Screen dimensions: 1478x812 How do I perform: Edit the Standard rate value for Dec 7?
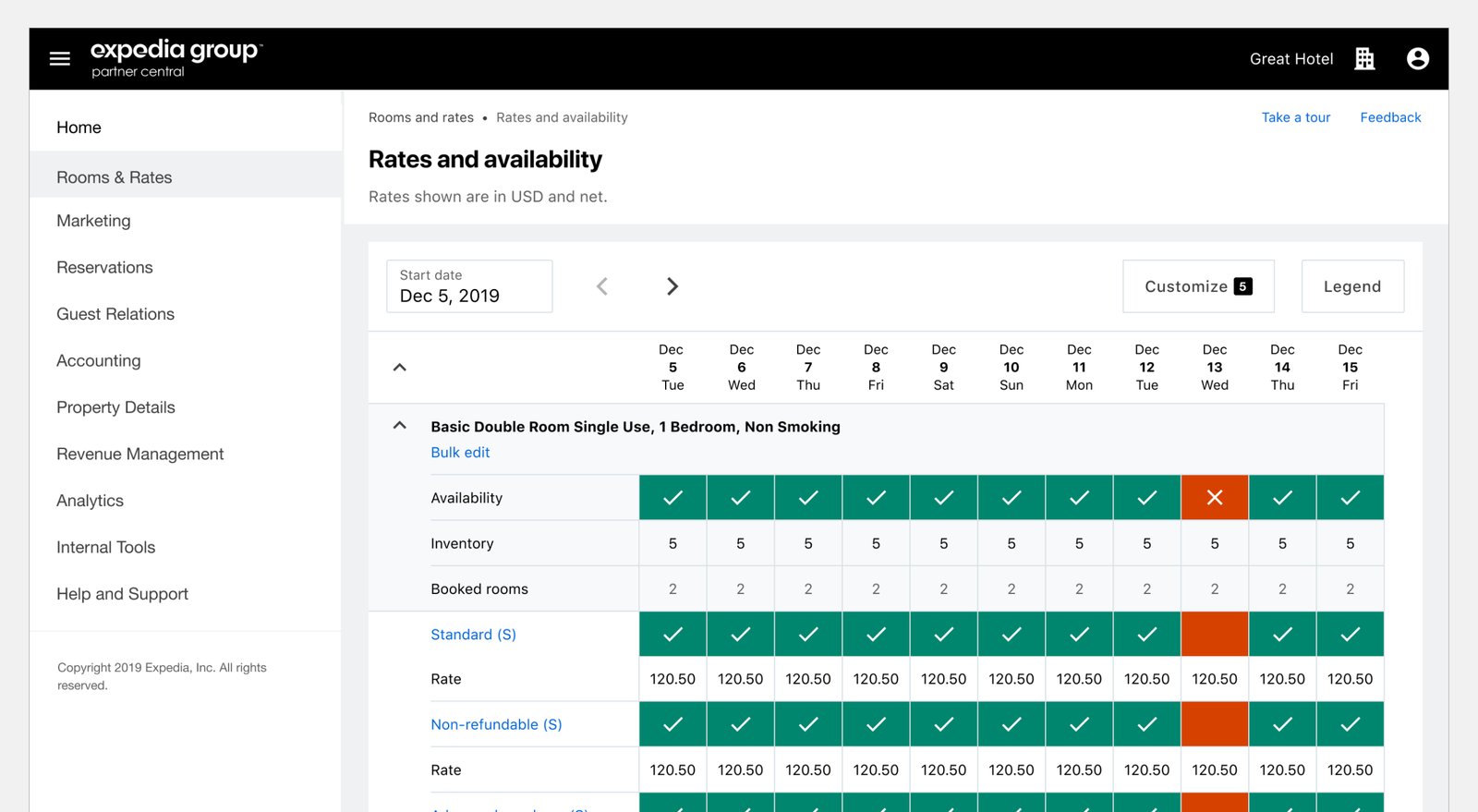(808, 679)
